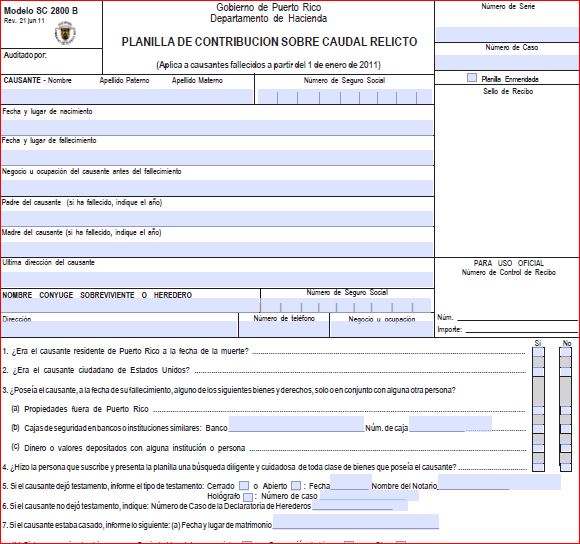Click 'Número de Control de Recibo' text
This screenshot has width=580, height=544.
[509, 272]
